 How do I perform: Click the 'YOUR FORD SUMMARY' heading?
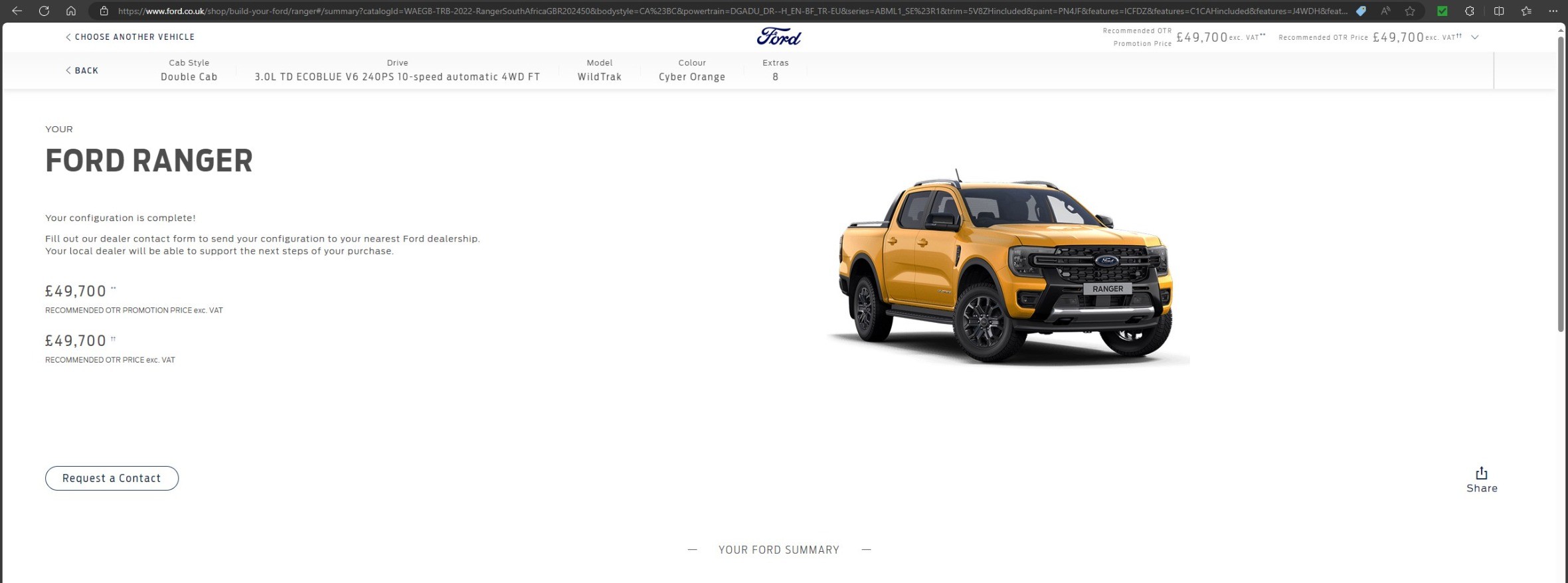pyautogui.click(x=779, y=550)
